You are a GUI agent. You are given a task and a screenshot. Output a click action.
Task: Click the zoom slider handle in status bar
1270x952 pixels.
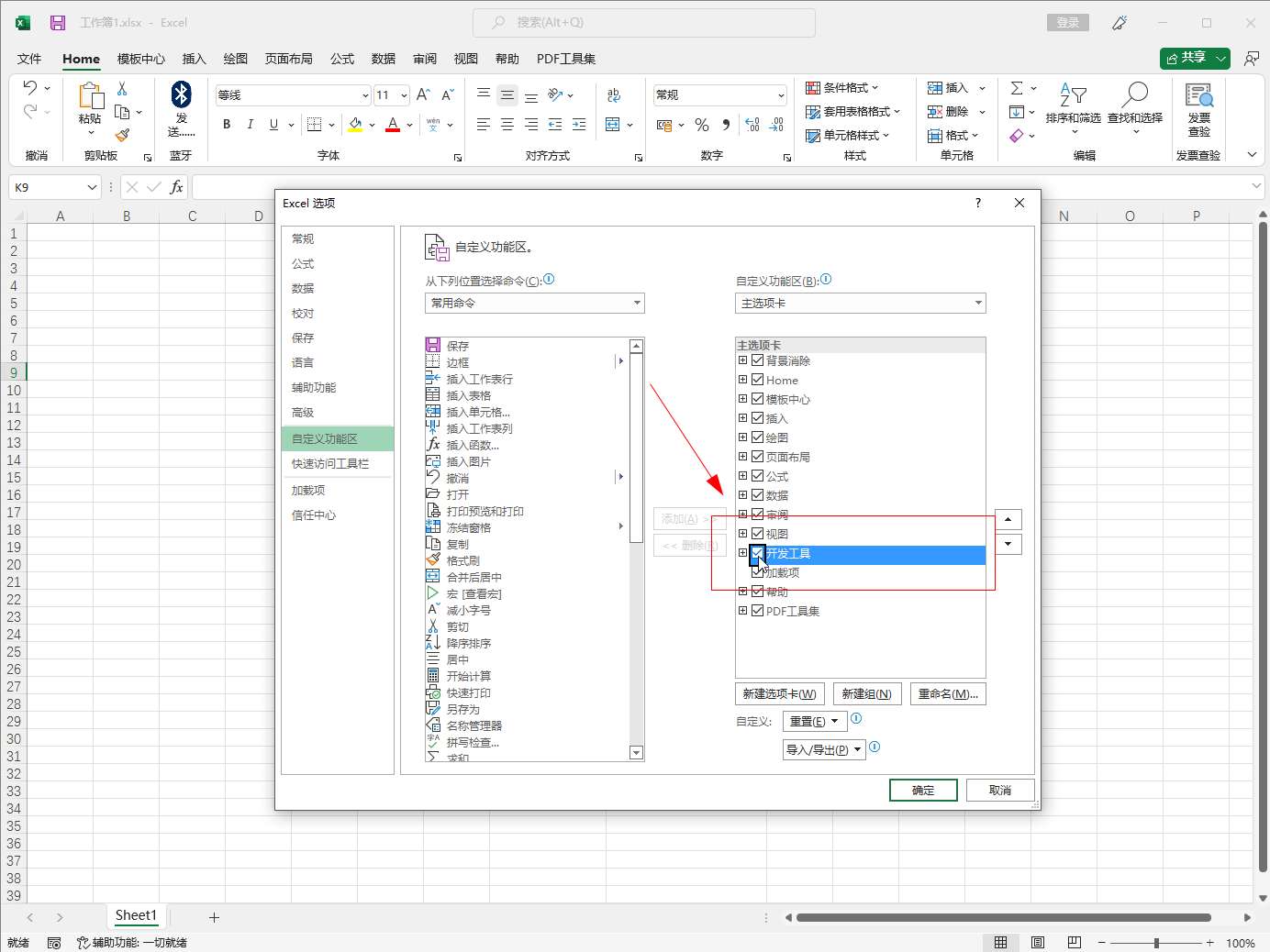1156,943
